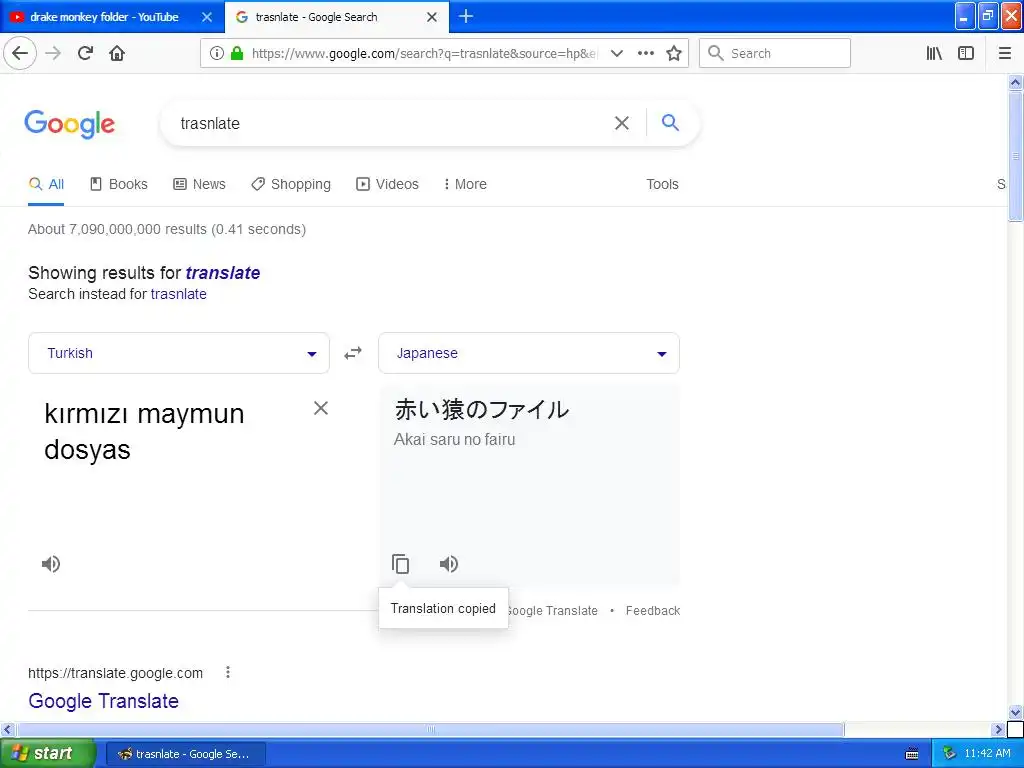Image resolution: width=1024 pixels, height=768 pixels.
Task: Click the Feedback link under translator
Action: click(x=652, y=611)
